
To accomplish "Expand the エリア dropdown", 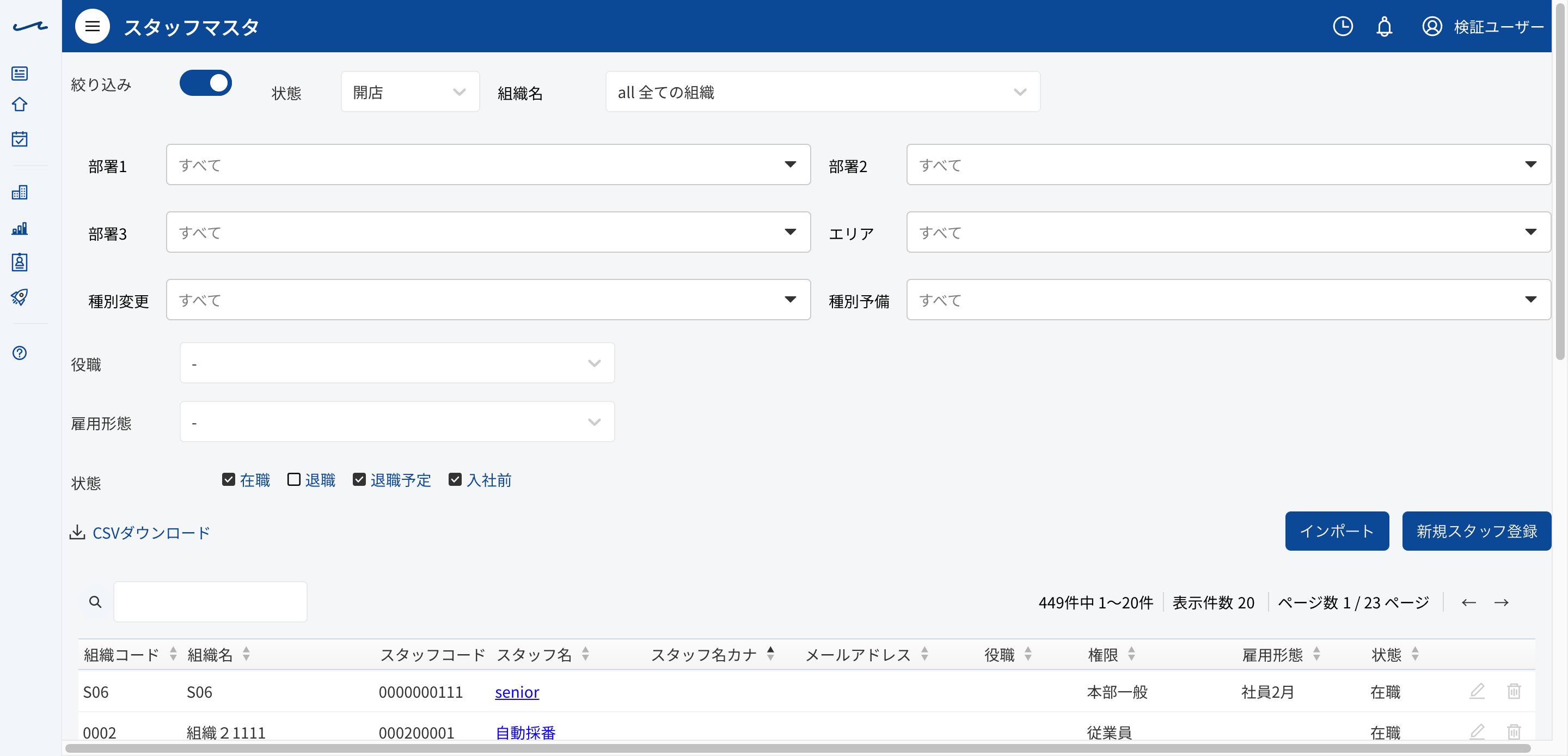I will click(x=1228, y=232).
